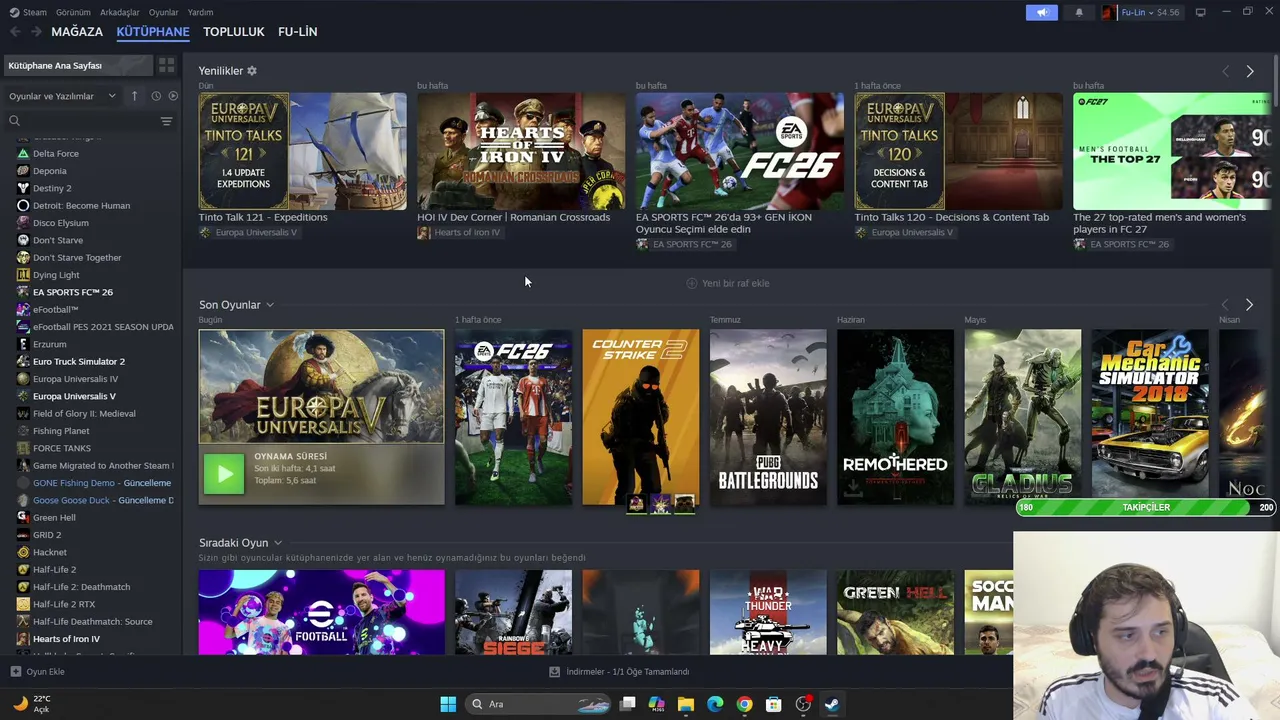
Task: Switch to the MAĞAZA tab
Action: [77, 32]
